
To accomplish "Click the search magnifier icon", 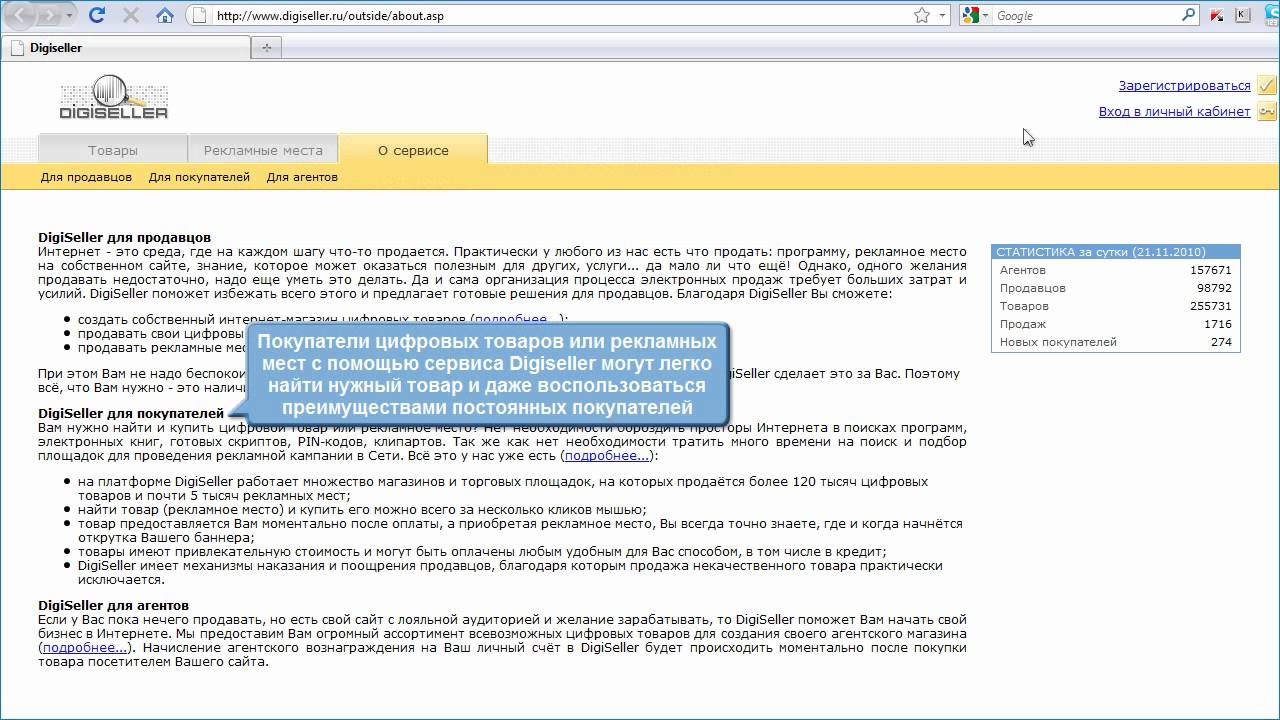I will click(x=1188, y=15).
